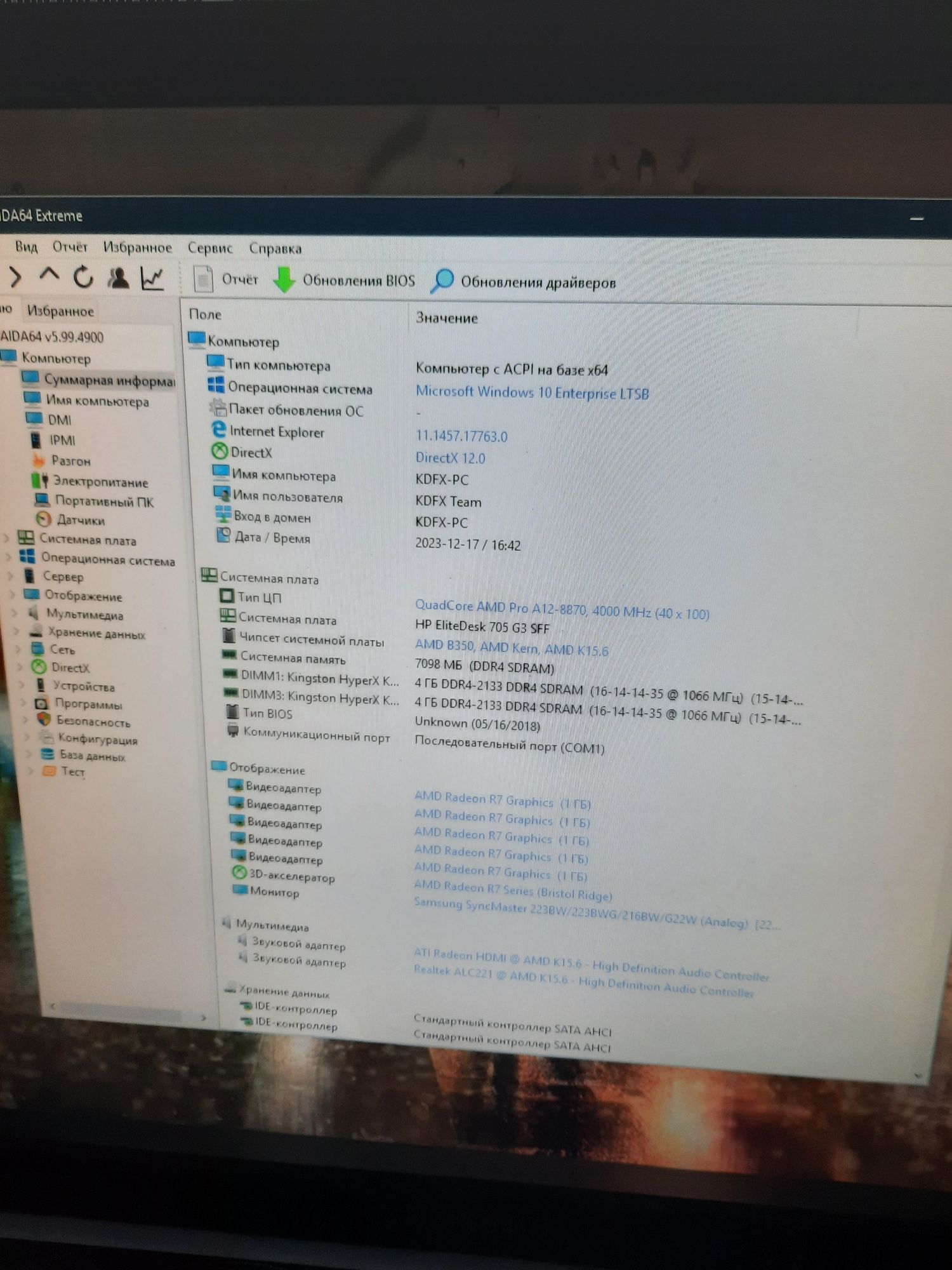Click the Операционная система Windows logo icon
This screenshot has width=952, height=1270.
click(216, 385)
